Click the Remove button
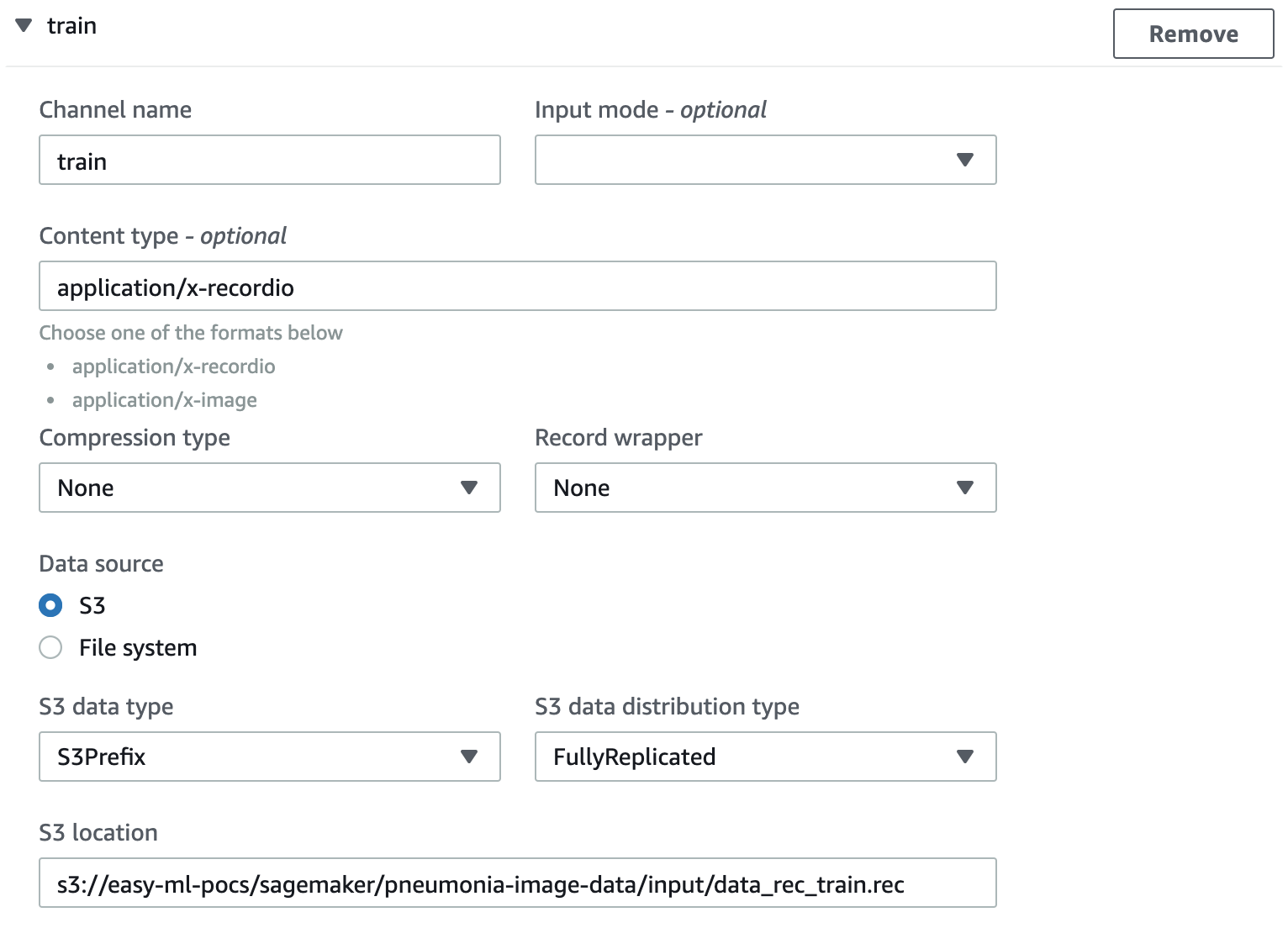The height and width of the screenshot is (928, 1288). 1192,34
